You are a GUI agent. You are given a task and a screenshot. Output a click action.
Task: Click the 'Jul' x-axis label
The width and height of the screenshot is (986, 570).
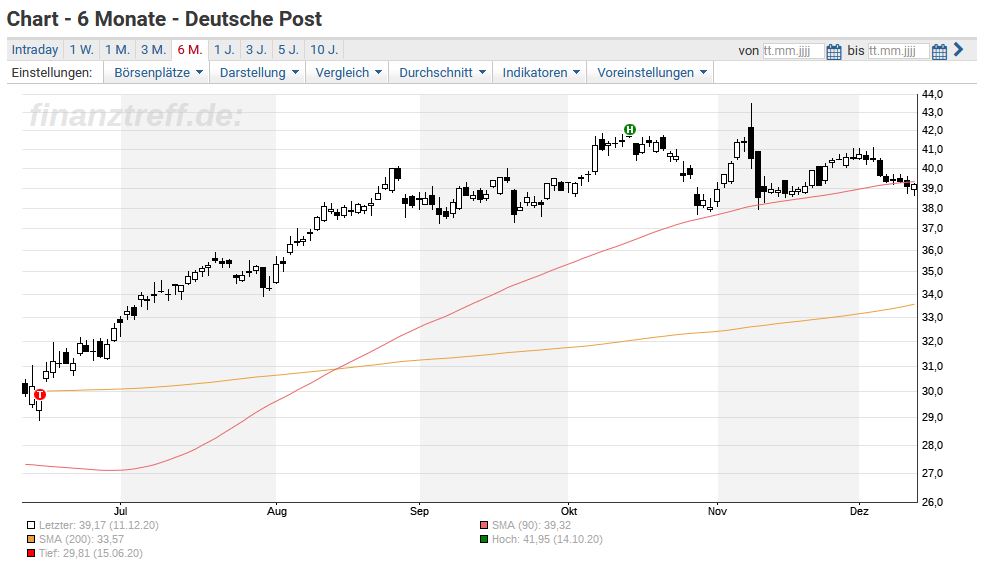(121, 511)
